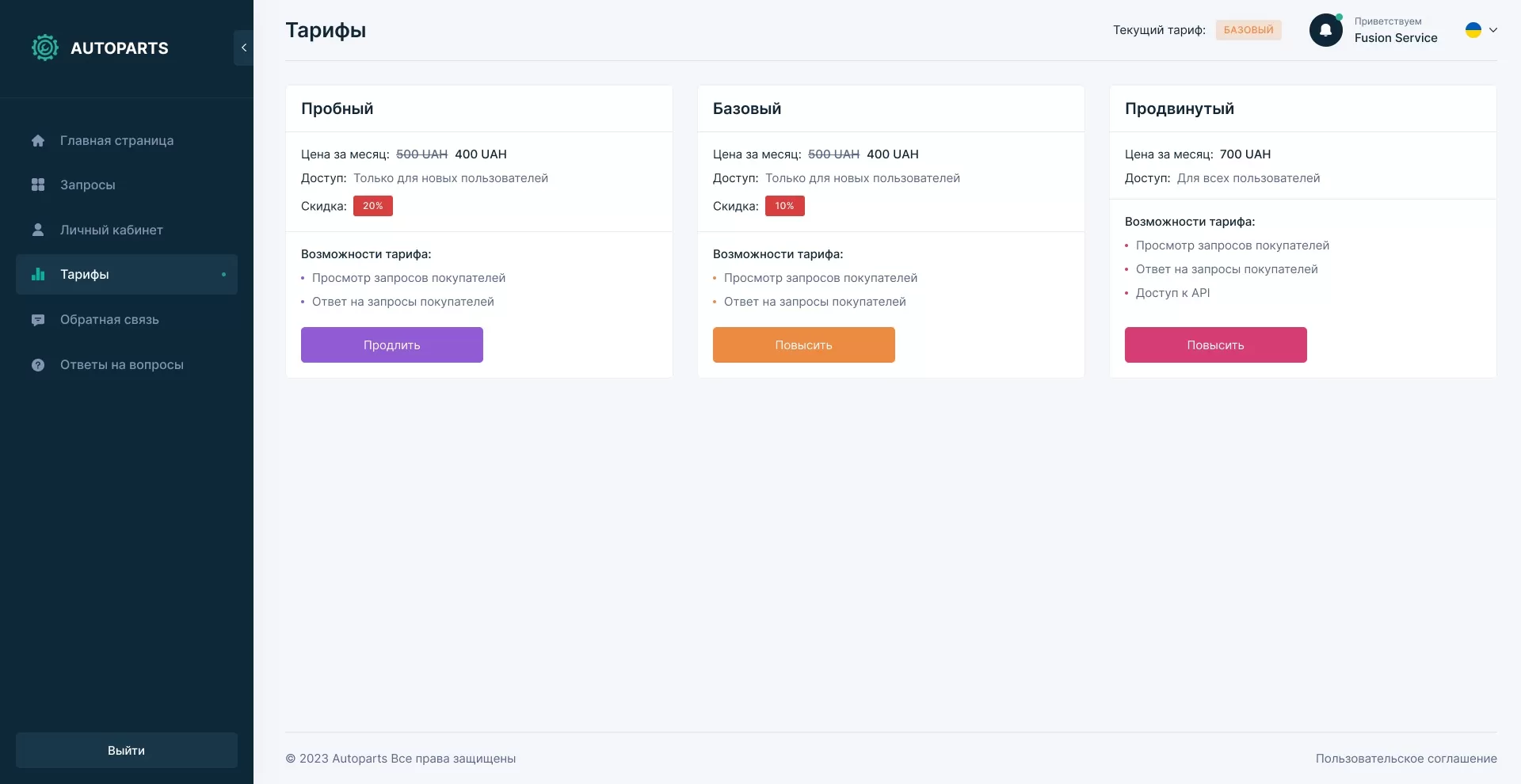Click the bar chart icon beside Тарифы
The height and width of the screenshot is (784, 1521).
[x=38, y=274]
